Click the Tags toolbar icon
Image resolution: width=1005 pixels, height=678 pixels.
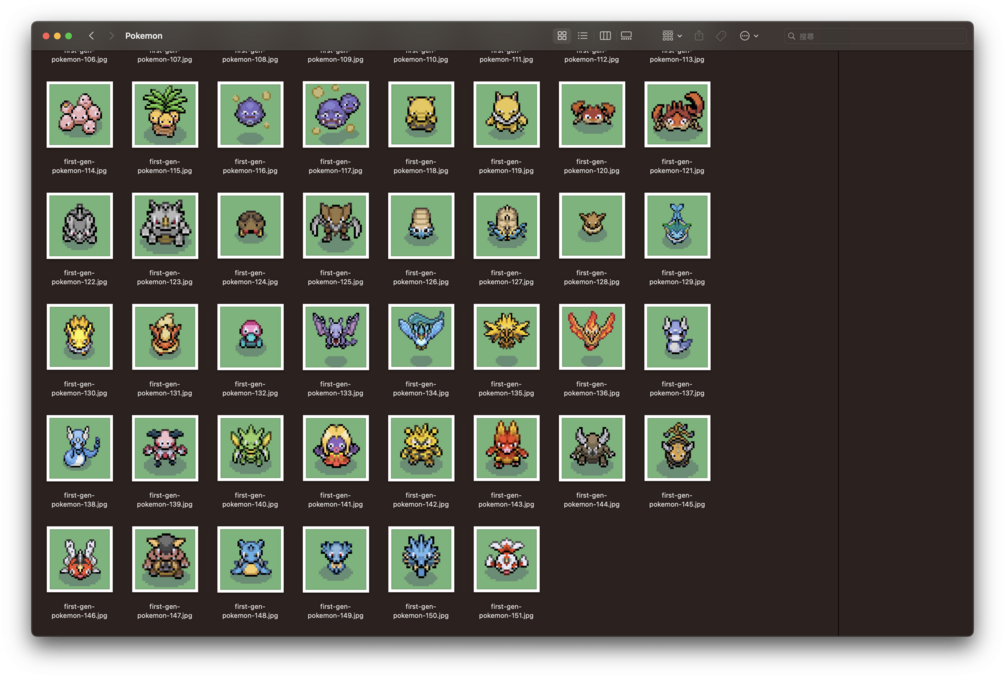coord(721,36)
